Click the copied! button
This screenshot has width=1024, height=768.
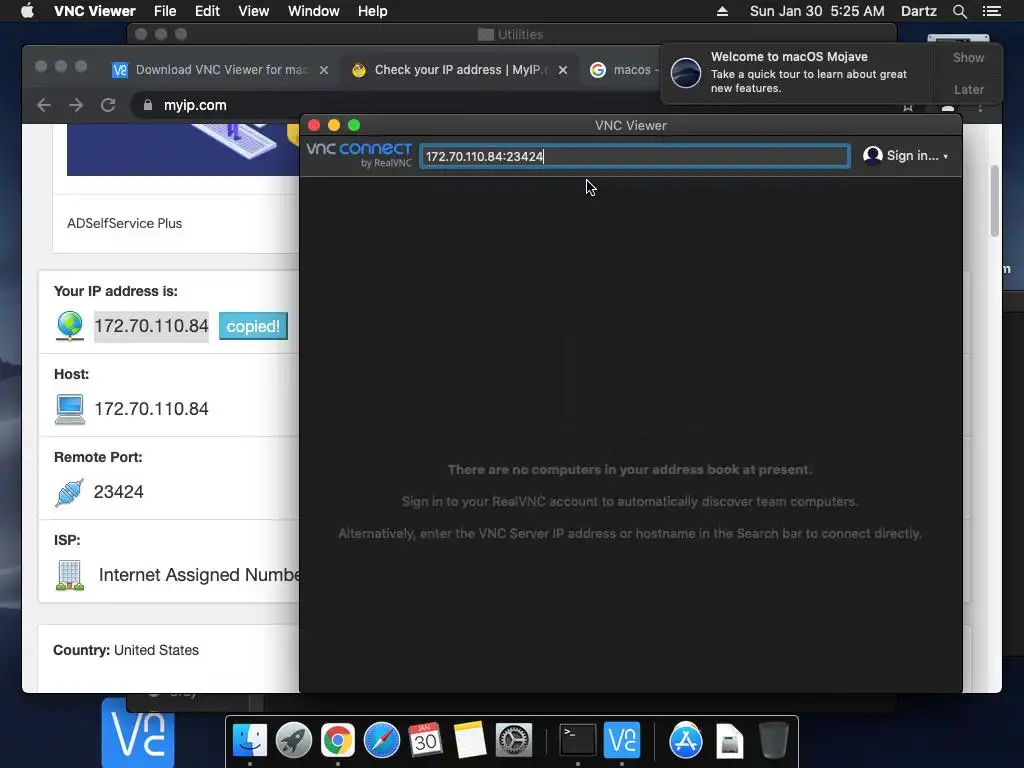(x=253, y=326)
